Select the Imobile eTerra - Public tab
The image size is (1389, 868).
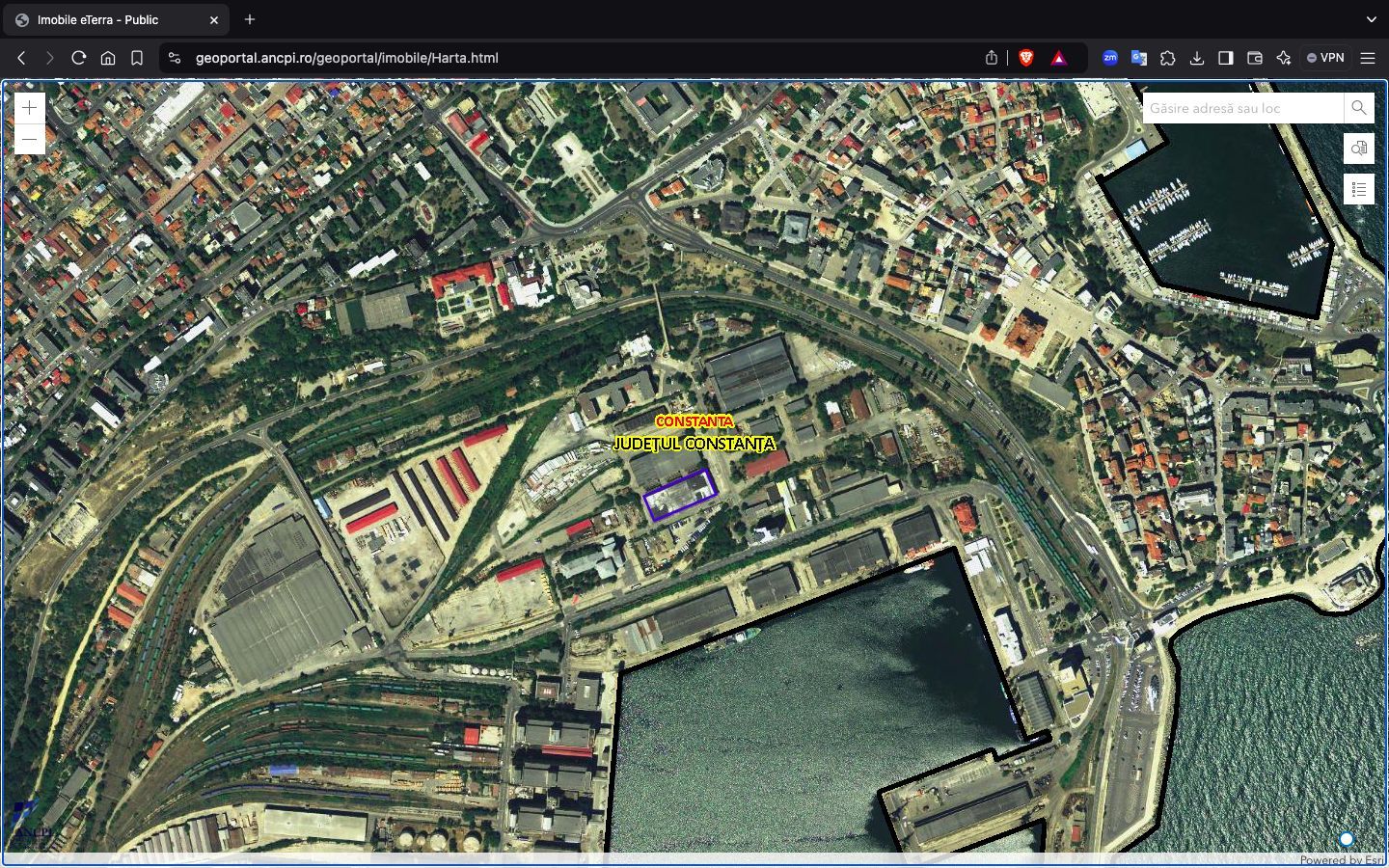point(106,19)
